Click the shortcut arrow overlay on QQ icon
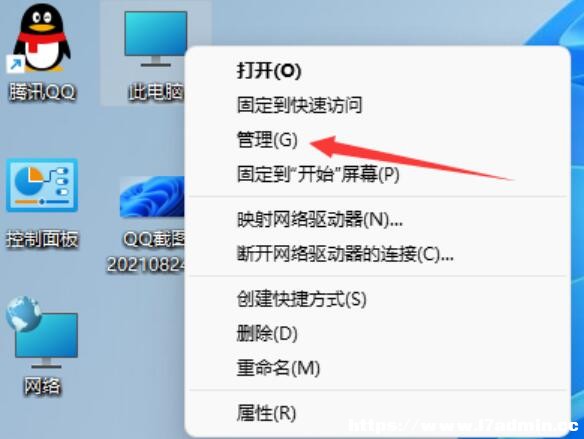This screenshot has width=584, height=439. coord(15,65)
